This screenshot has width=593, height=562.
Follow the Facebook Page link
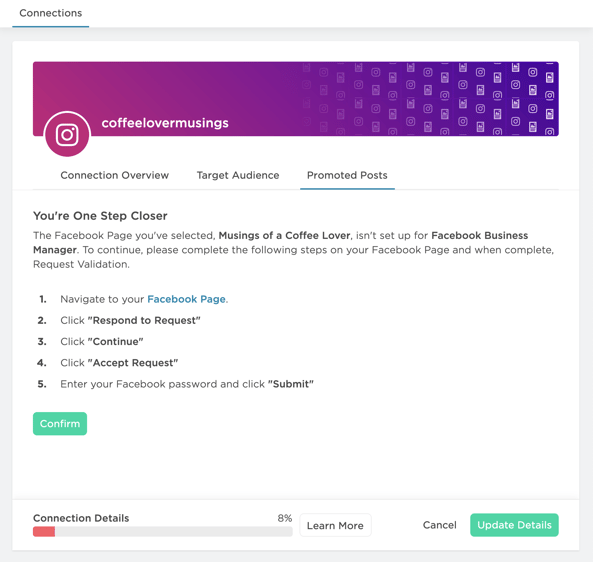click(x=186, y=299)
